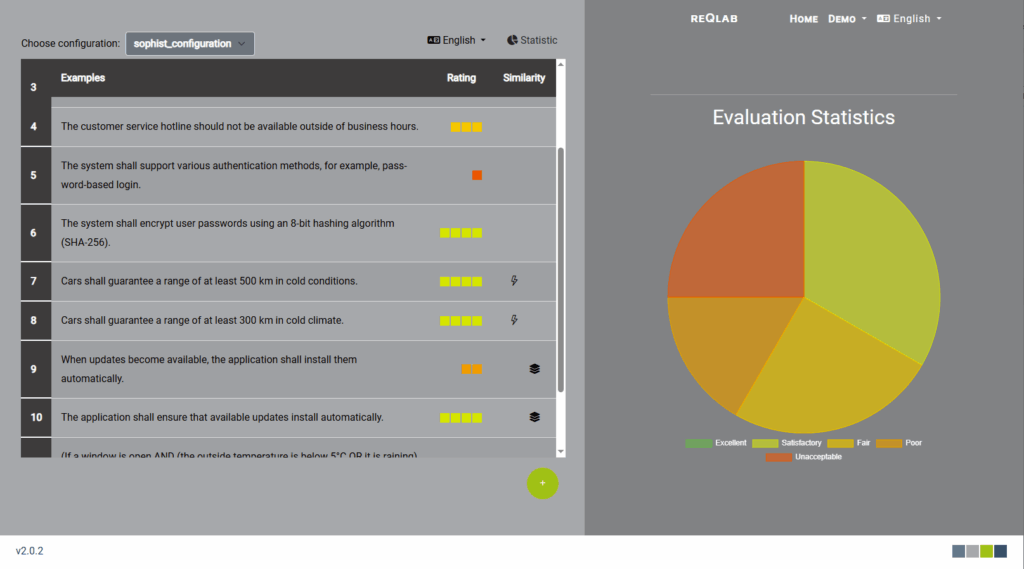This screenshot has width=1024, height=569.
Task: Select the '8-bit hashing algorithm' requirement text
Action: pos(227,233)
